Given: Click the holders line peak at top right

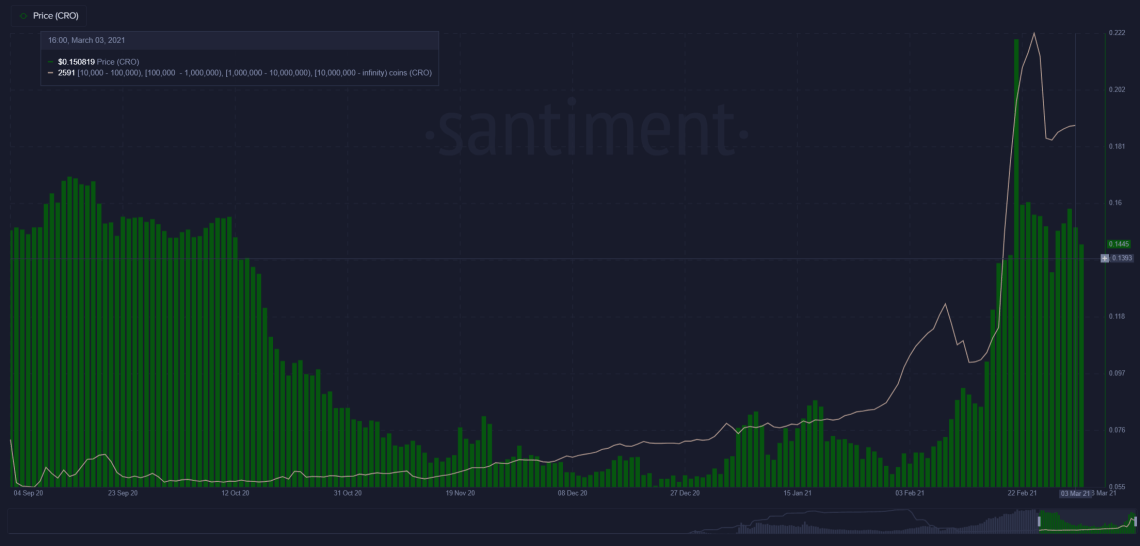Looking at the screenshot, I should (1034, 34).
